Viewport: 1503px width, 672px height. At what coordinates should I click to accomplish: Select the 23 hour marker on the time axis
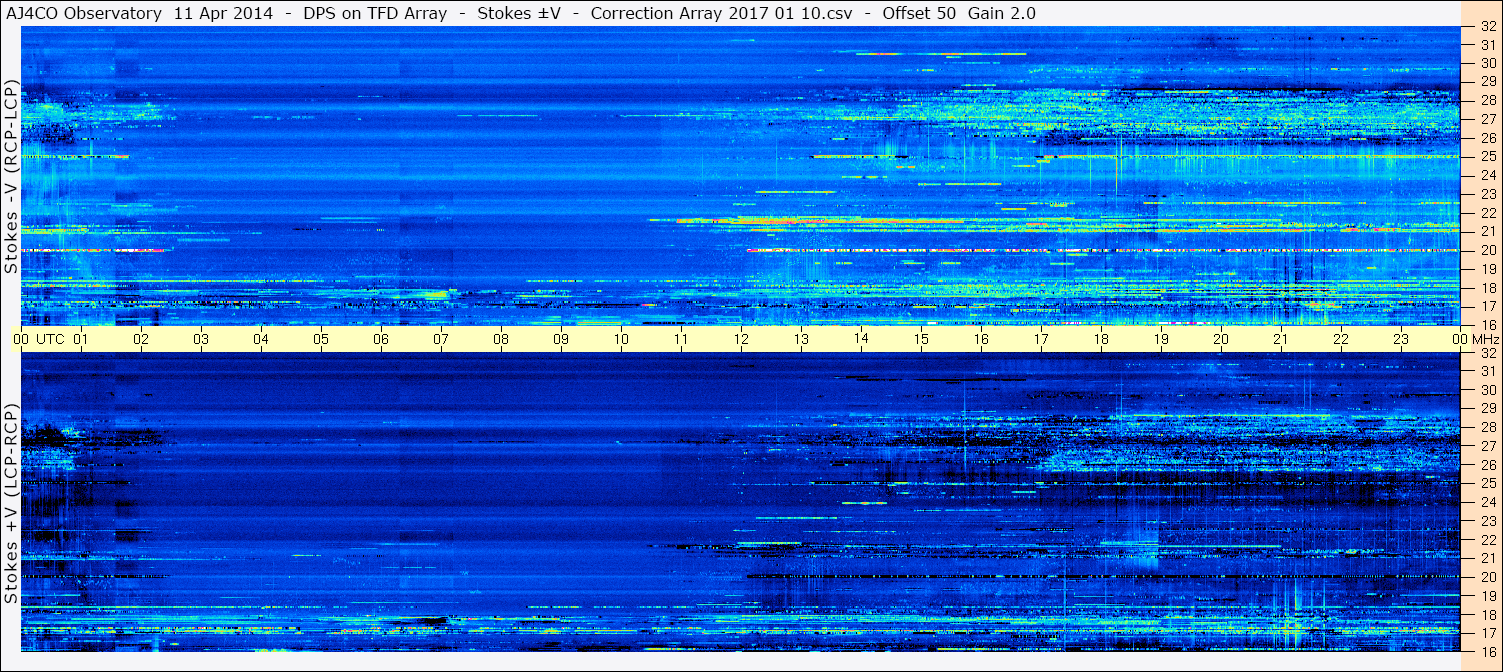[x=1401, y=339]
